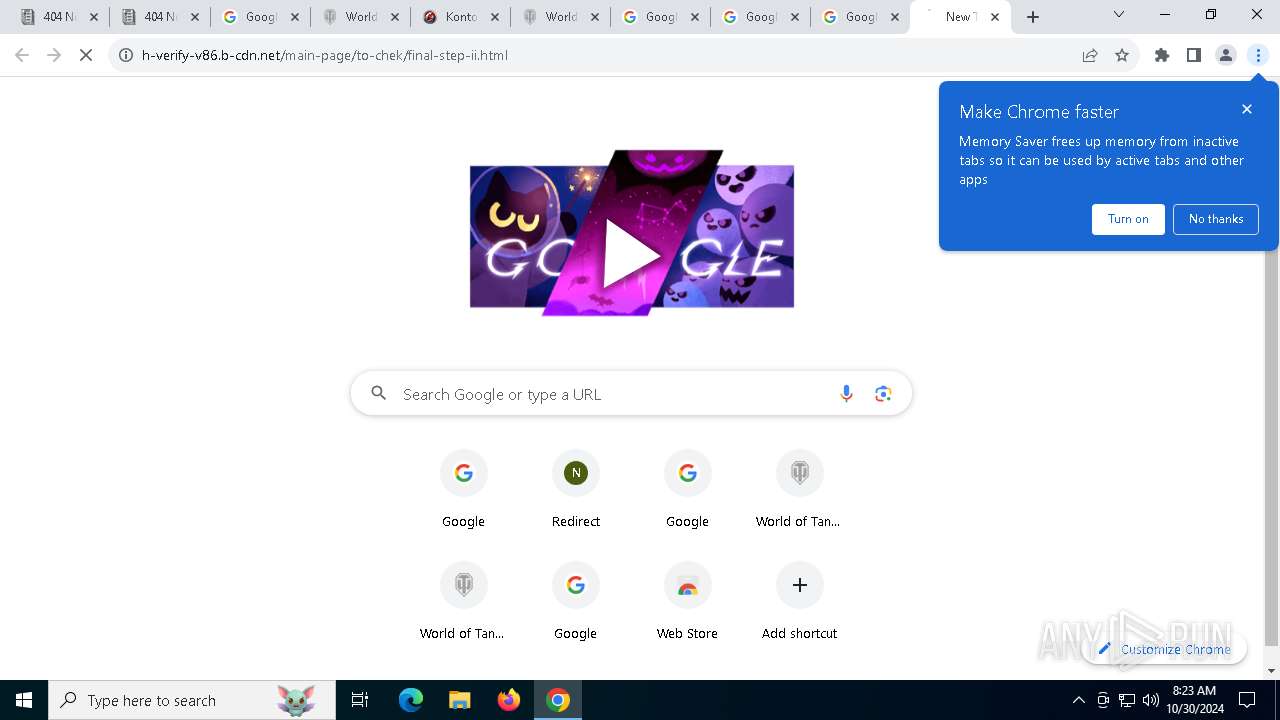Go forward to next page
1280x720 pixels.
point(54,56)
